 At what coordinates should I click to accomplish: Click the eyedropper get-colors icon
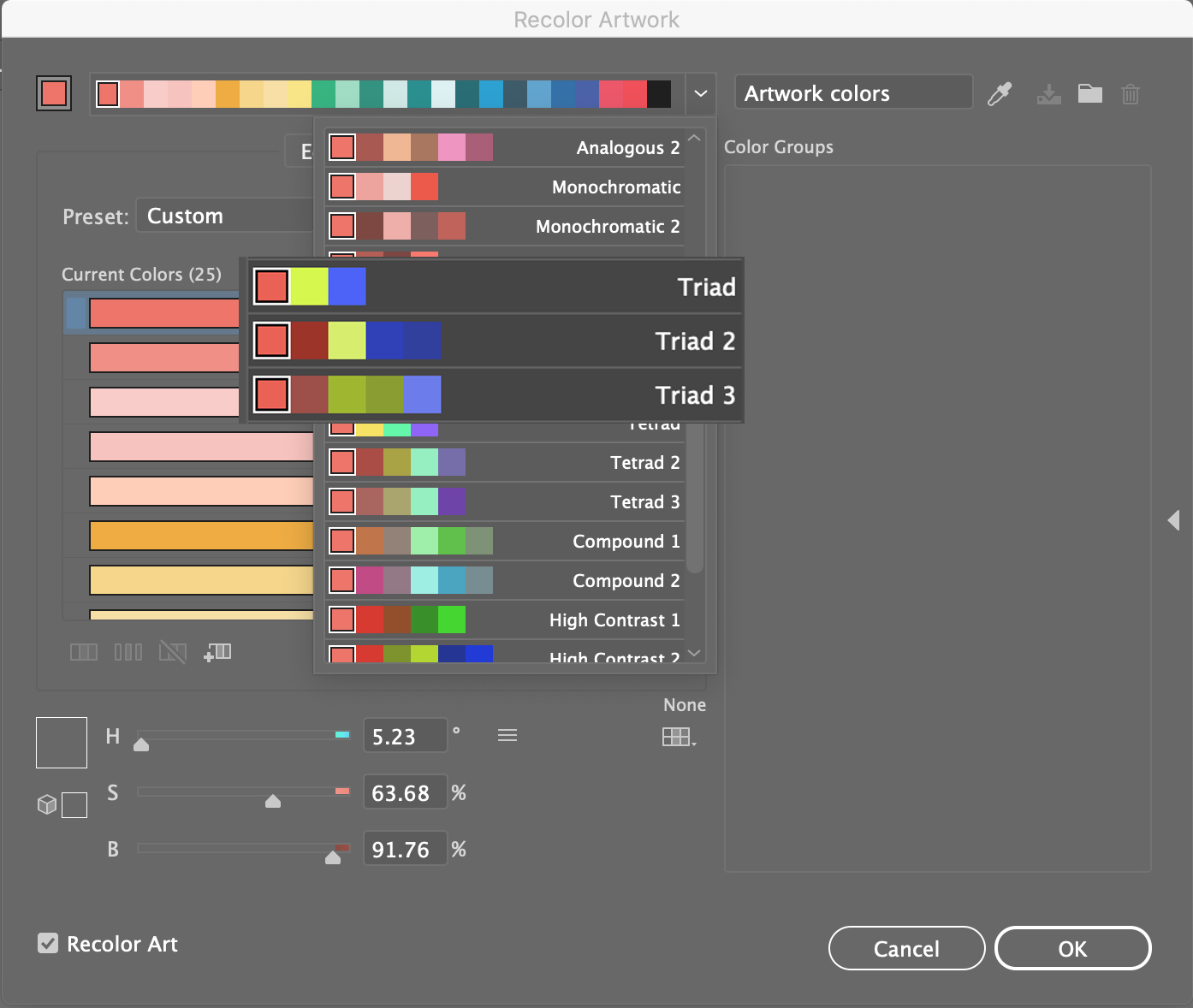coord(1000,93)
